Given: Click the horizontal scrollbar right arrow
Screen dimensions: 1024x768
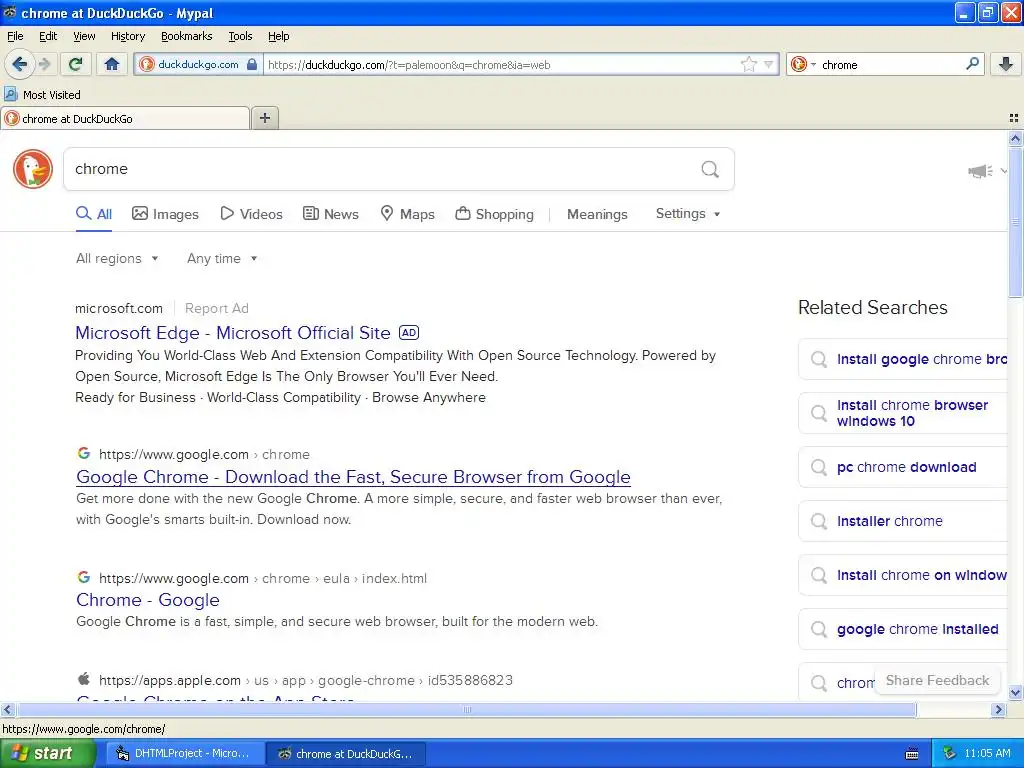Looking at the screenshot, I should (x=999, y=709).
